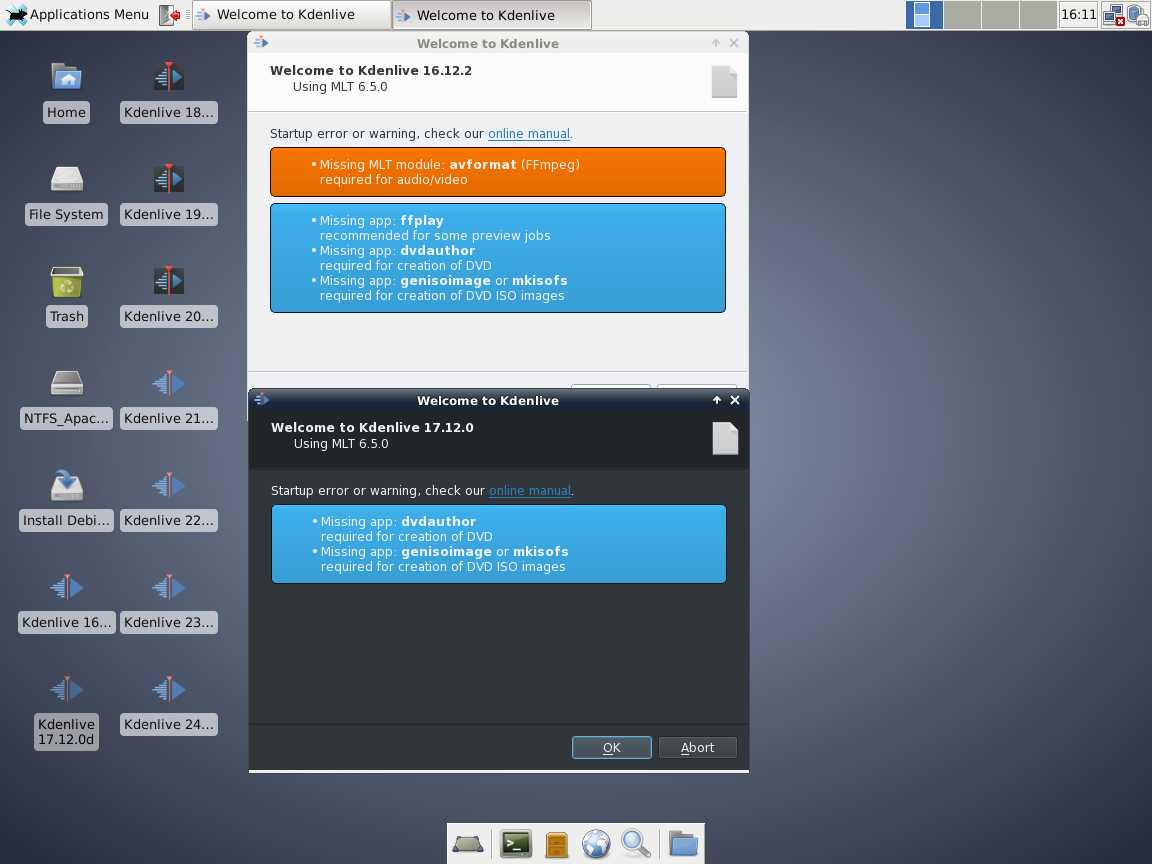
Task: Click genisoimage message in 17.12.0 dialog
Action: click(x=443, y=559)
